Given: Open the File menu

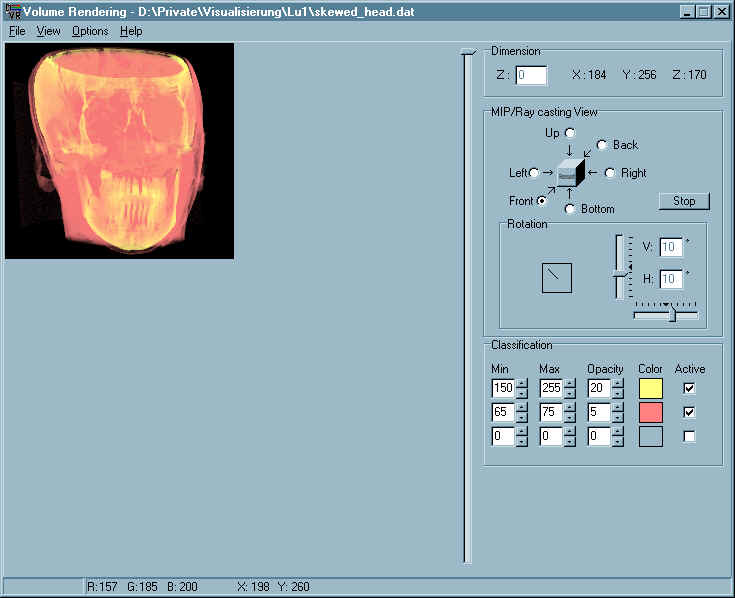Looking at the screenshot, I should click(16, 31).
